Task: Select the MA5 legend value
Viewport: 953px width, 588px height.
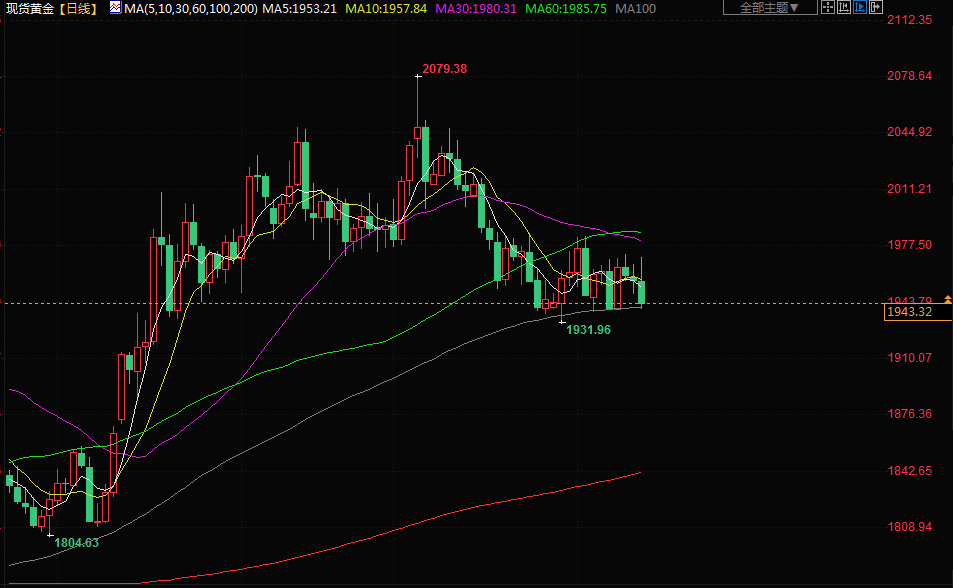Action: [300, 8]
